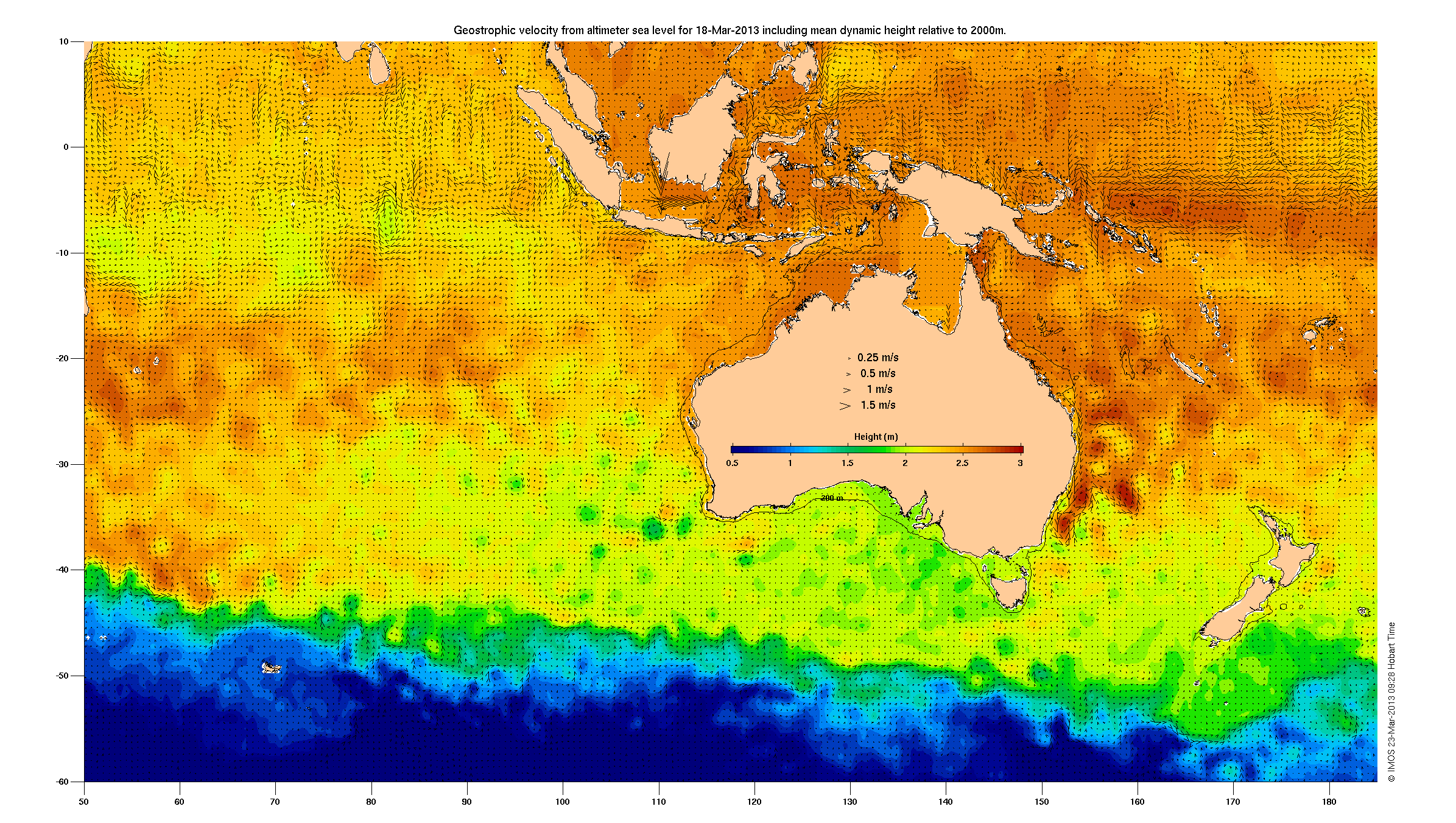Click latitude axis label -10
Viewport: 1456px width, 823px height.
coord(63,253)
